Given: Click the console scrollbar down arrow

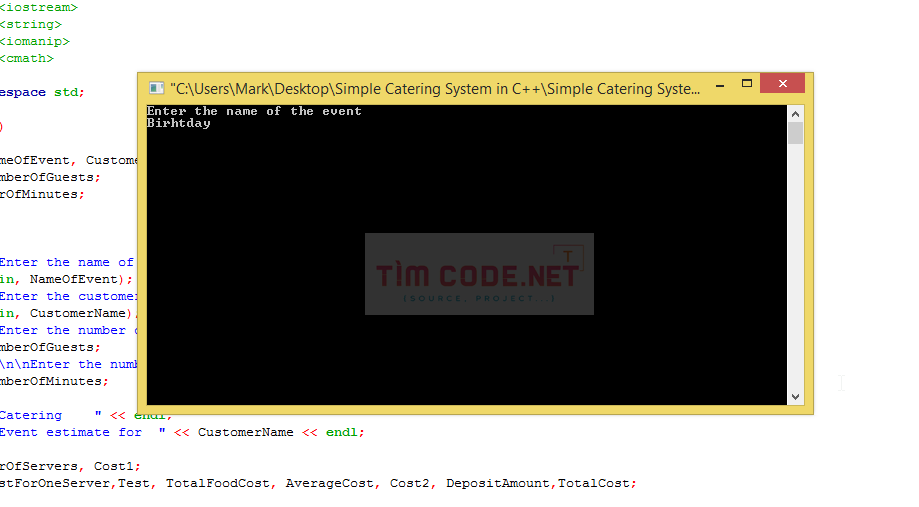Looking at the screenshot, I should click(x=795, y=397).
